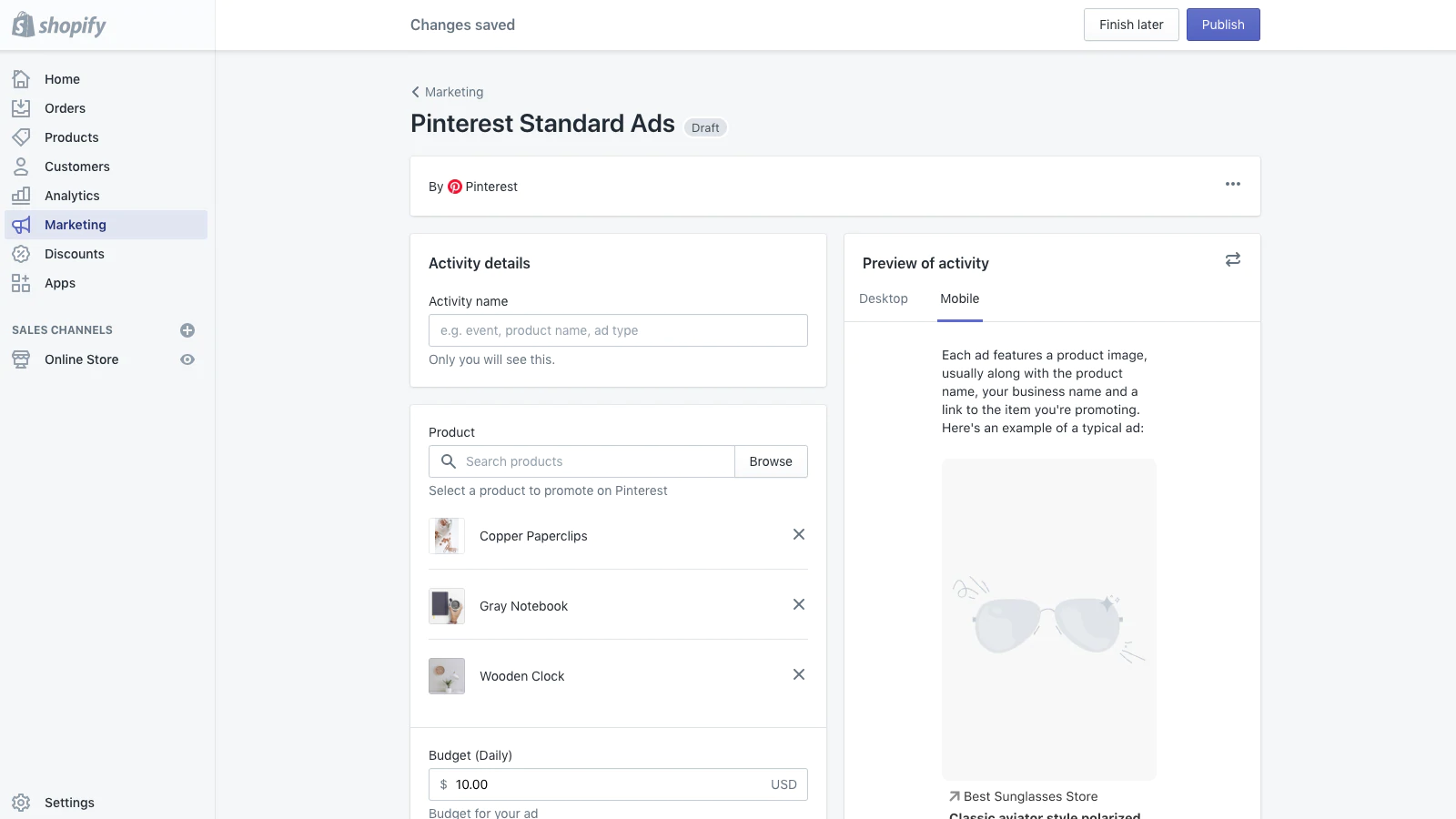Click the Shopify logo
1456x819 pixels.
point(57,25)
